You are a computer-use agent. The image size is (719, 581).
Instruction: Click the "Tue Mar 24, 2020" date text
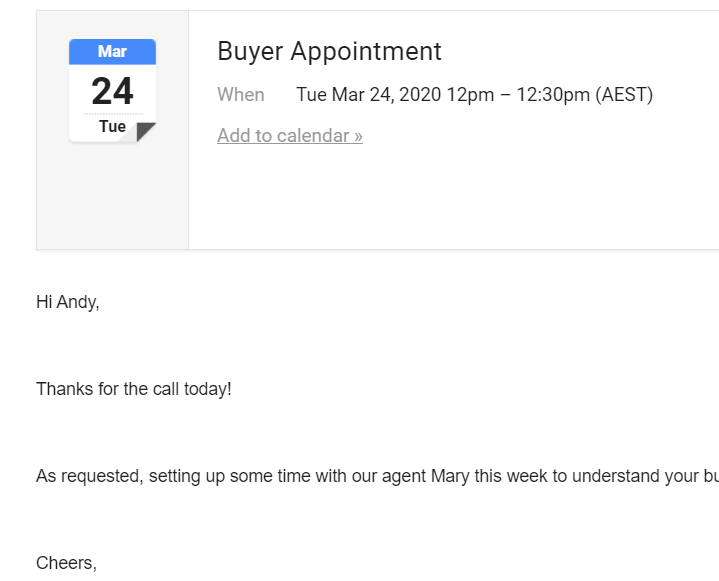pos(369,94)
